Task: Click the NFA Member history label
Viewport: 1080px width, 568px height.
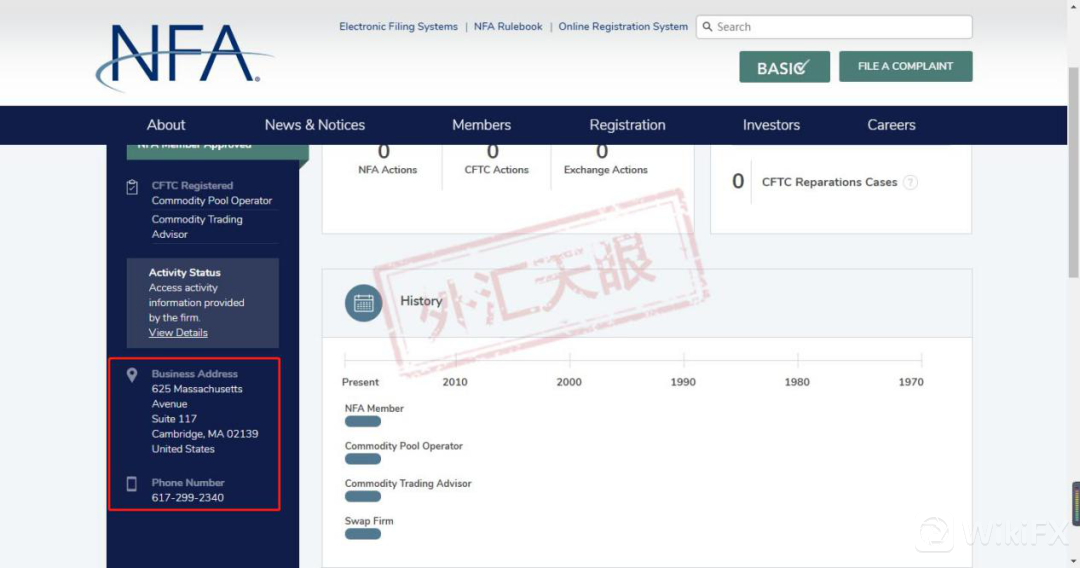Action: click(x=374, y=408)
